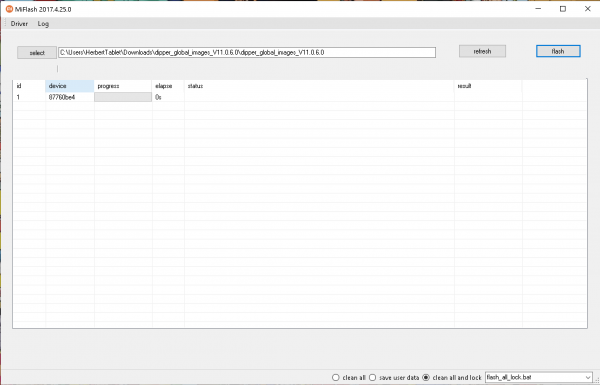Viewport: 600px width, 385px height.
Task: Open the Driver menu
Action: click(19, 24)
